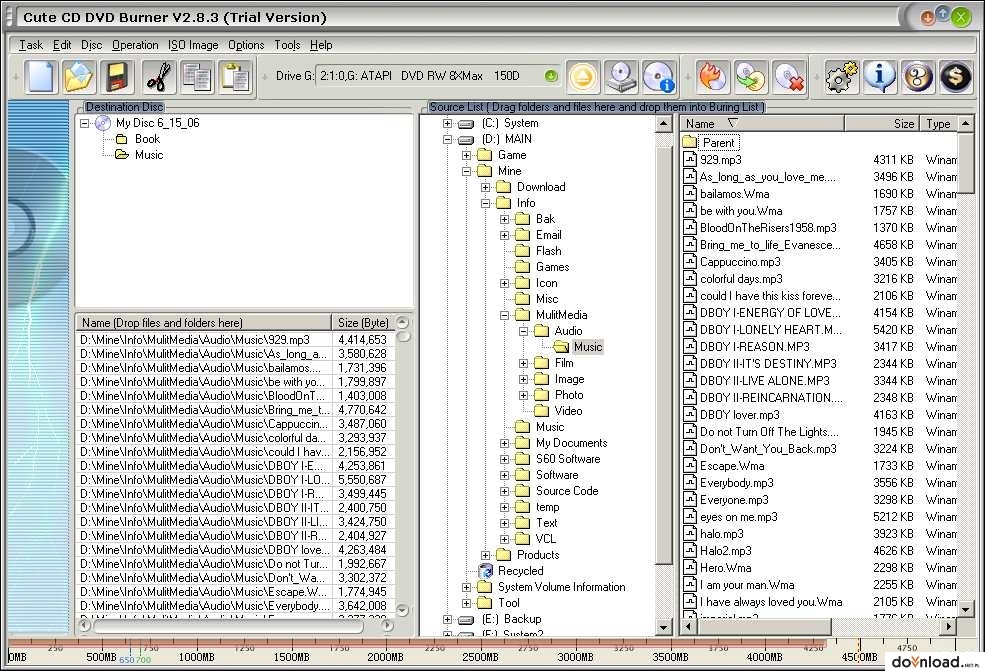Image resolution: width=985 pixels, height=671 pixels.
Task: Select the Book folder in Destination Disc
Action: 147,139
